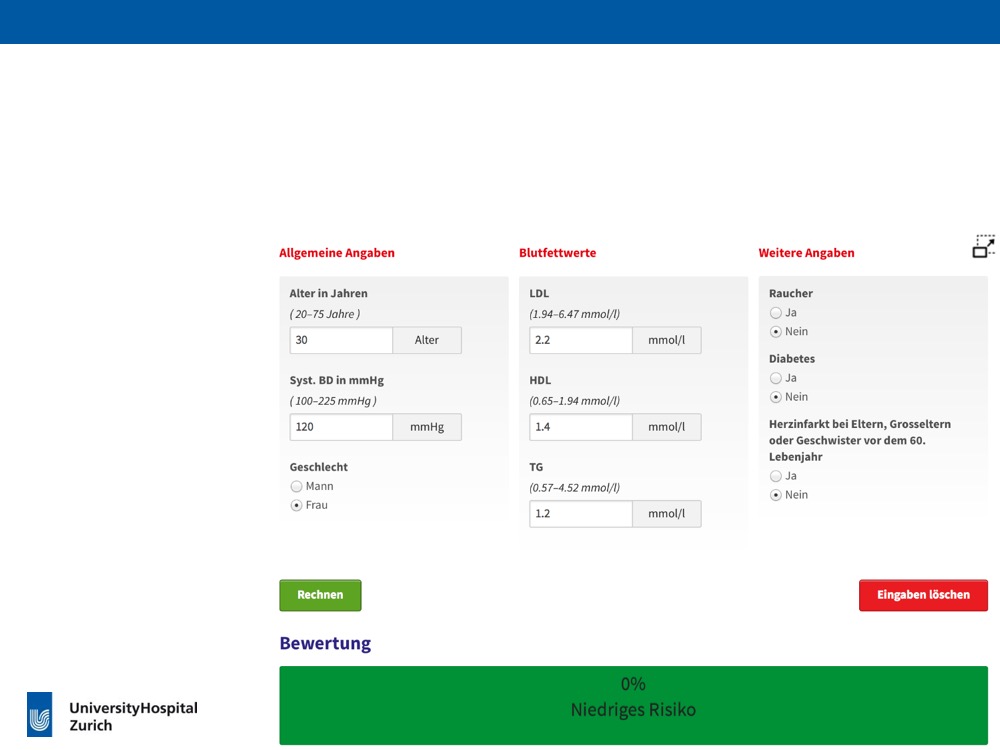Select Nein under Raucher

tap(776, 332)
